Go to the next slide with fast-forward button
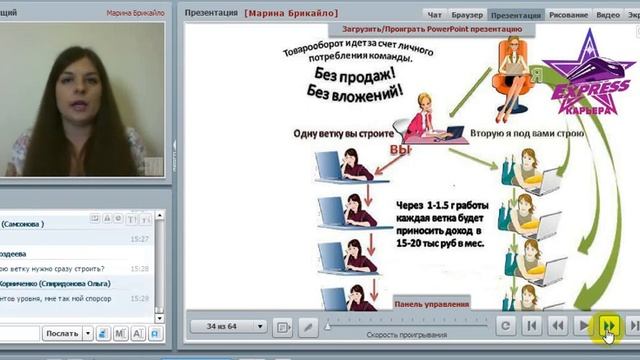Viewport: 640px width, 360px height. tap(609, 325)
